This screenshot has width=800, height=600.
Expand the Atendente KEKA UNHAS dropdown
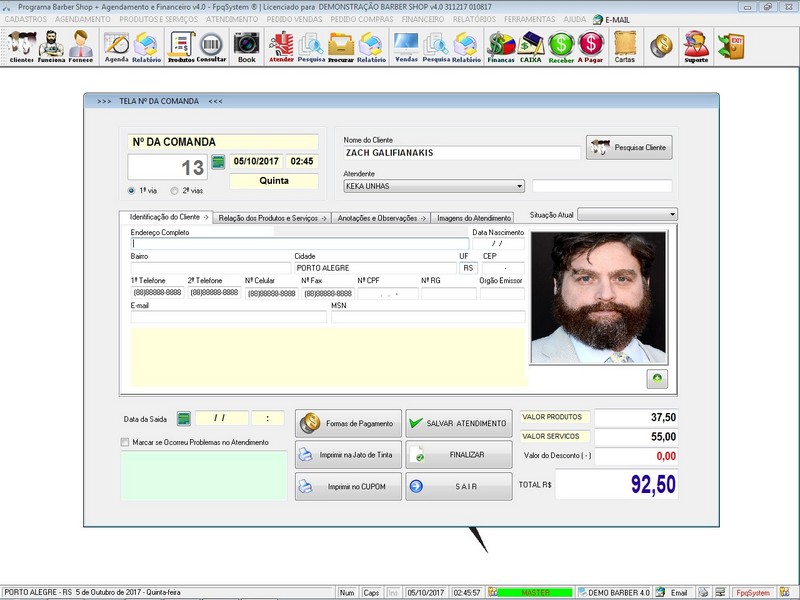(519, 186)
